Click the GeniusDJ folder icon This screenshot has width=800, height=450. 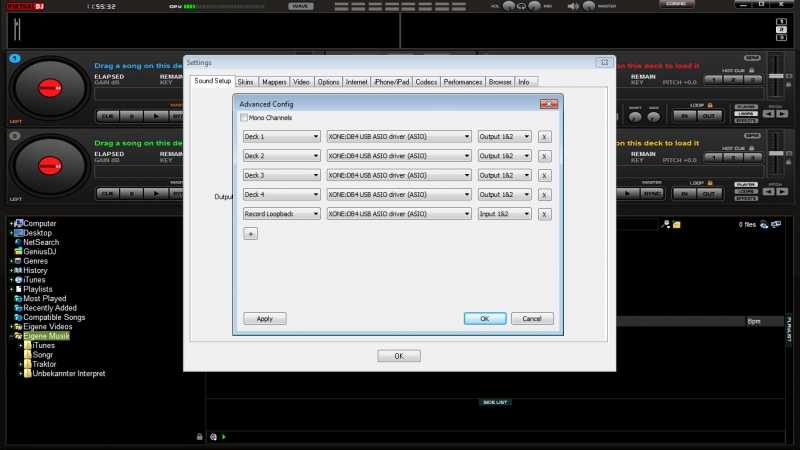[18, 251]
